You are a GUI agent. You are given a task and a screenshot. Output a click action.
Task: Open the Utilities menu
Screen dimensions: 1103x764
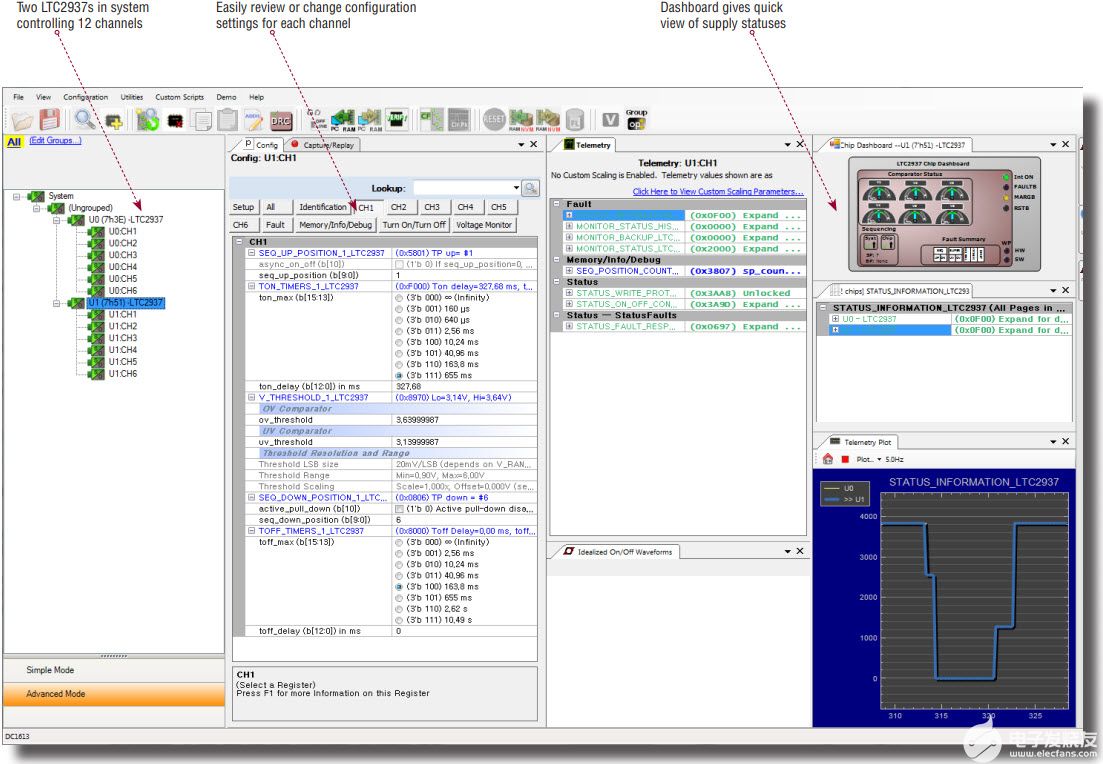pos(132,97)
